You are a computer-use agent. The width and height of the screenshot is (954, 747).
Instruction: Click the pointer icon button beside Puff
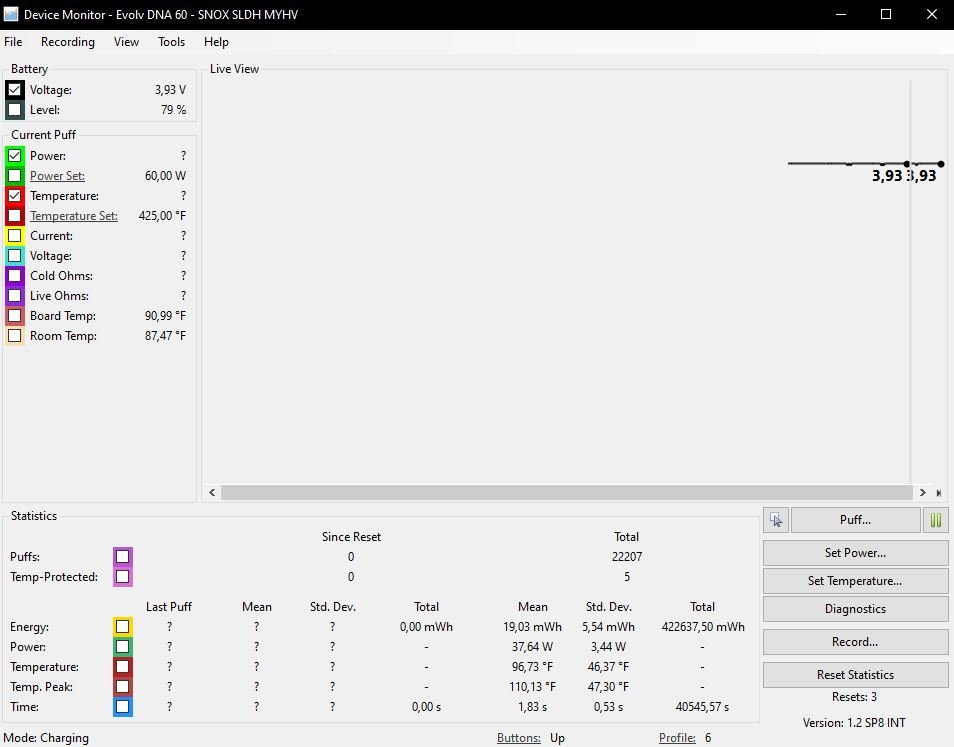click(776, 519)
